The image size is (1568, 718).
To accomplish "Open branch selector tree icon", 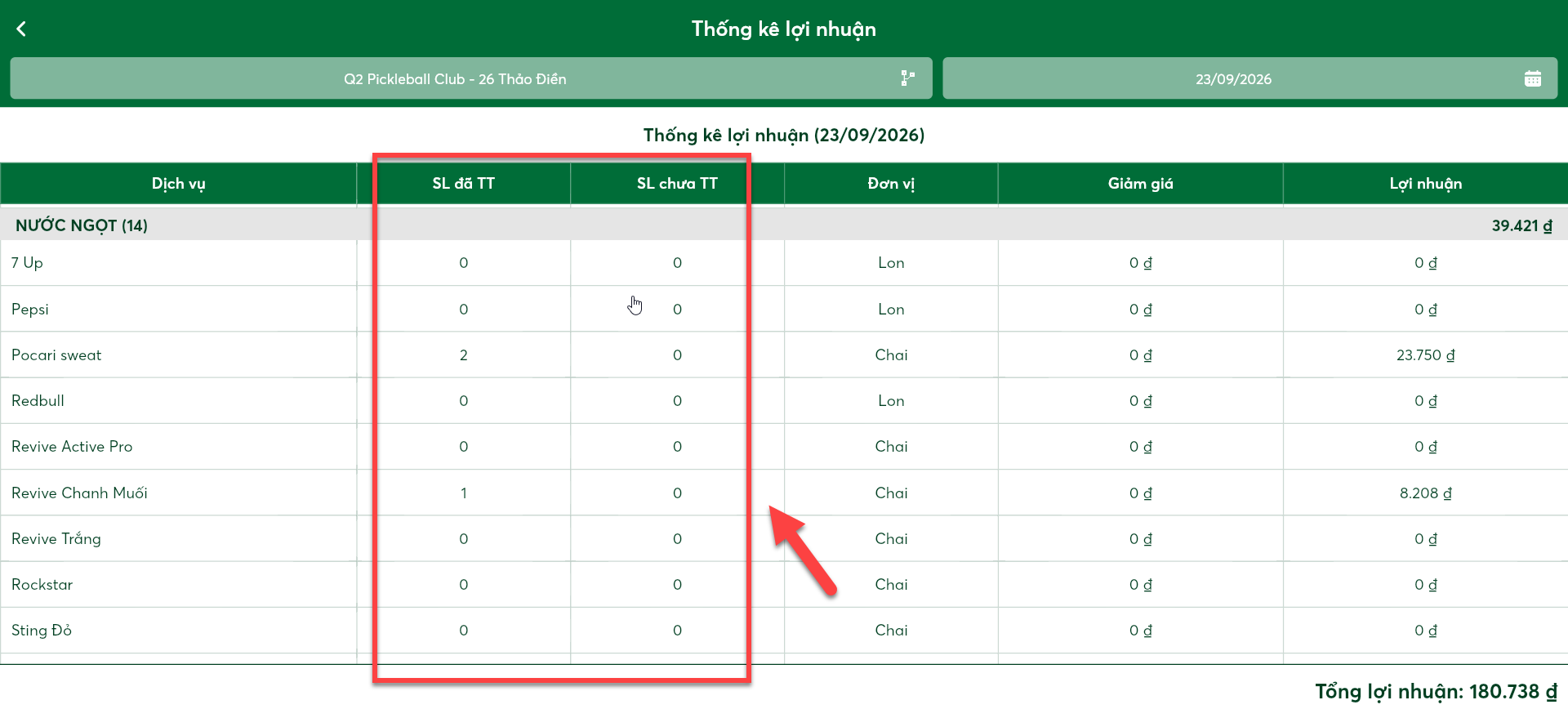I will (907, 78).
